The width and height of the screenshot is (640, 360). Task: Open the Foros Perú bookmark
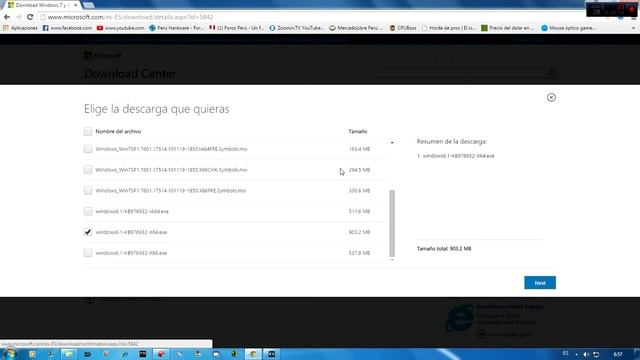tap(236, 28)
